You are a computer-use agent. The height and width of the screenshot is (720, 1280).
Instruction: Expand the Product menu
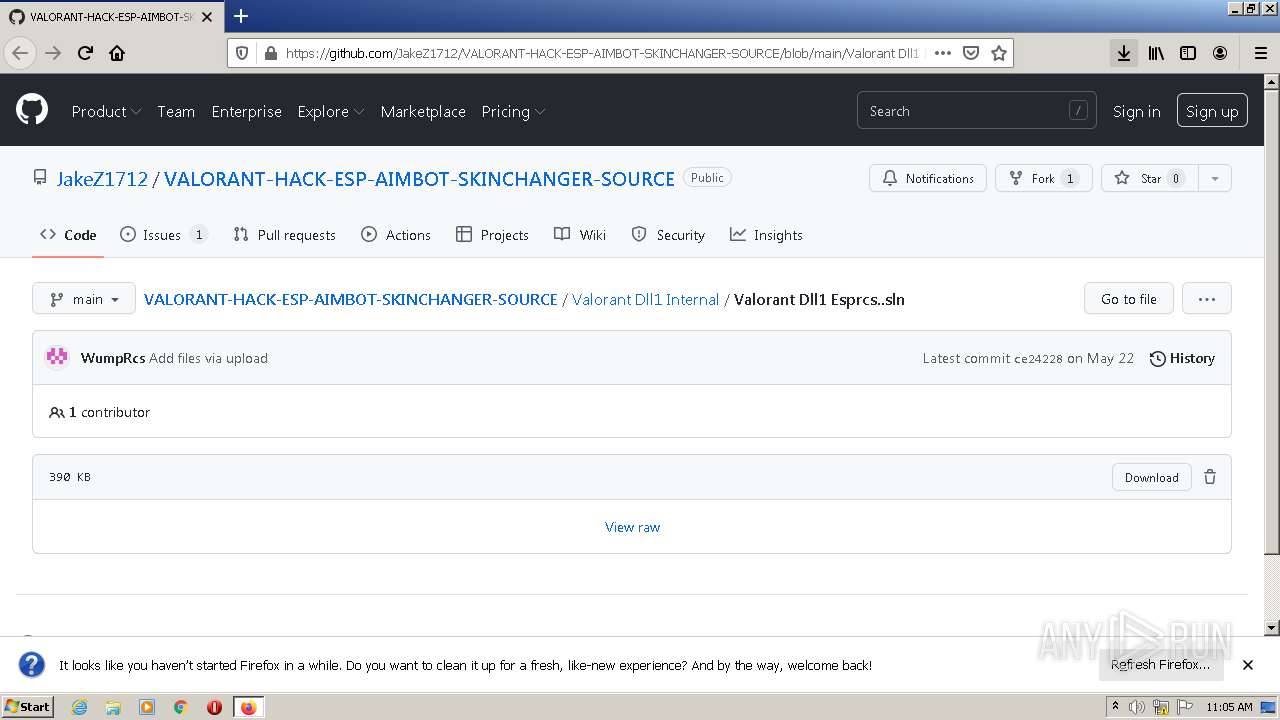106,111
